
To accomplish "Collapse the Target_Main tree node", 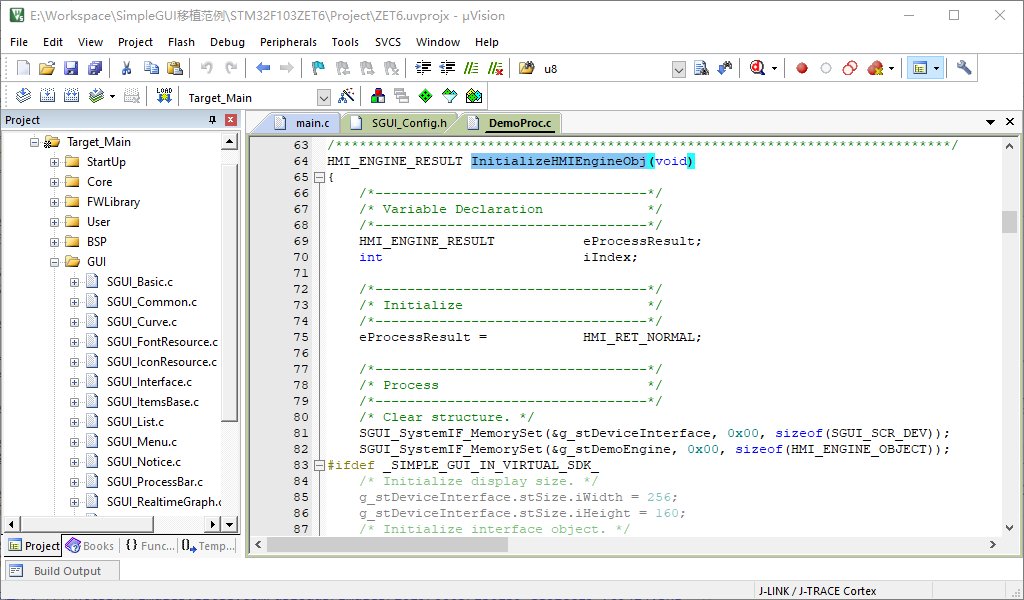I will point(34,142).
